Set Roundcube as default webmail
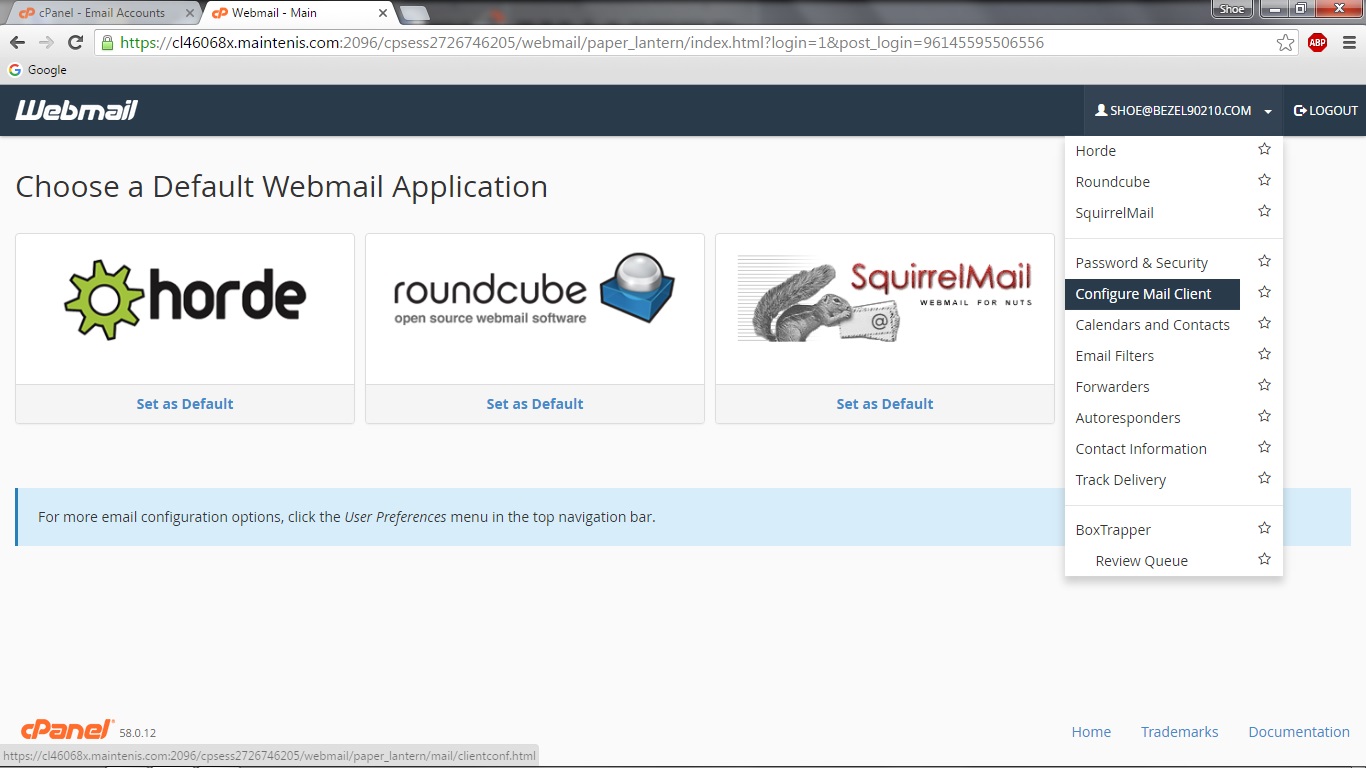Screen dimensions: 1366x768 pyautogui.click(x=535, y=404)
